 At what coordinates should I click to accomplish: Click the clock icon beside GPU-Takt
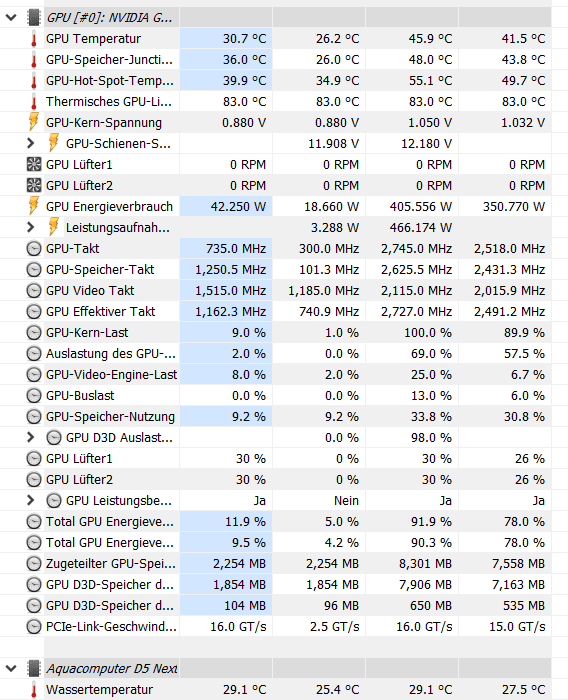[34, 249]
